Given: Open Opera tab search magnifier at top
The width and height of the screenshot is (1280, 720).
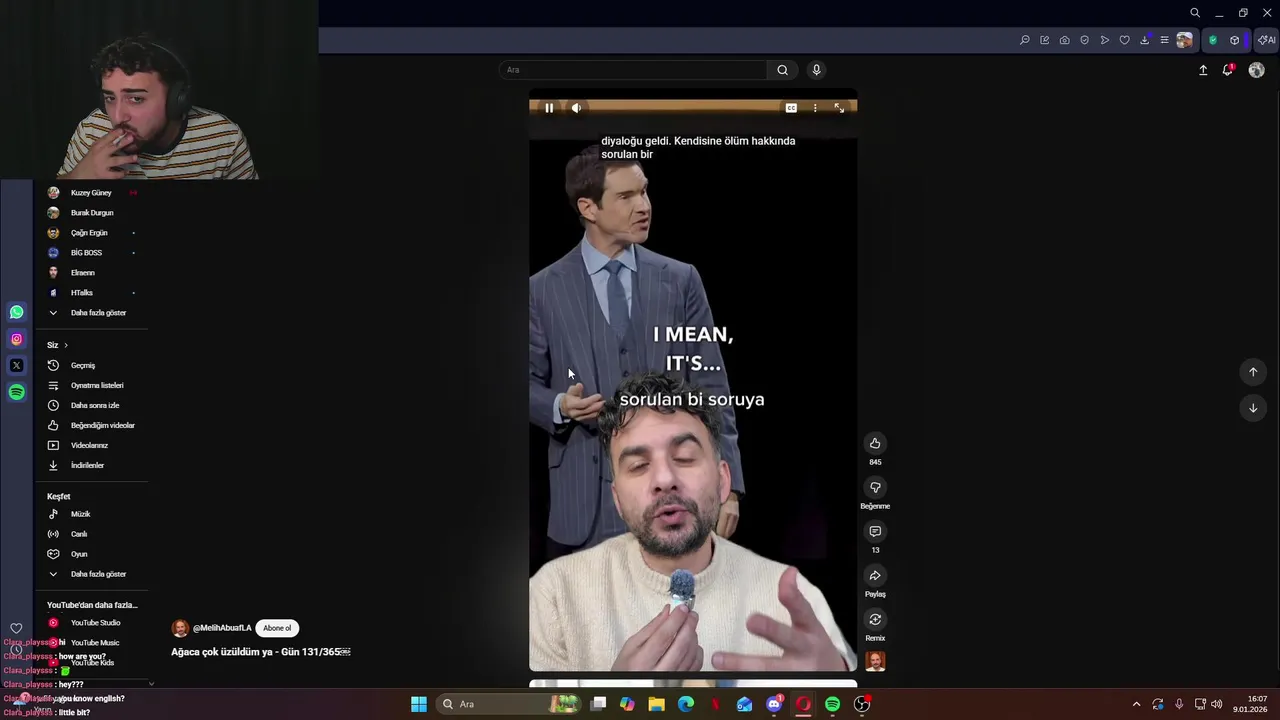Looking at the screenshot, I should (x=1195, y=13).
